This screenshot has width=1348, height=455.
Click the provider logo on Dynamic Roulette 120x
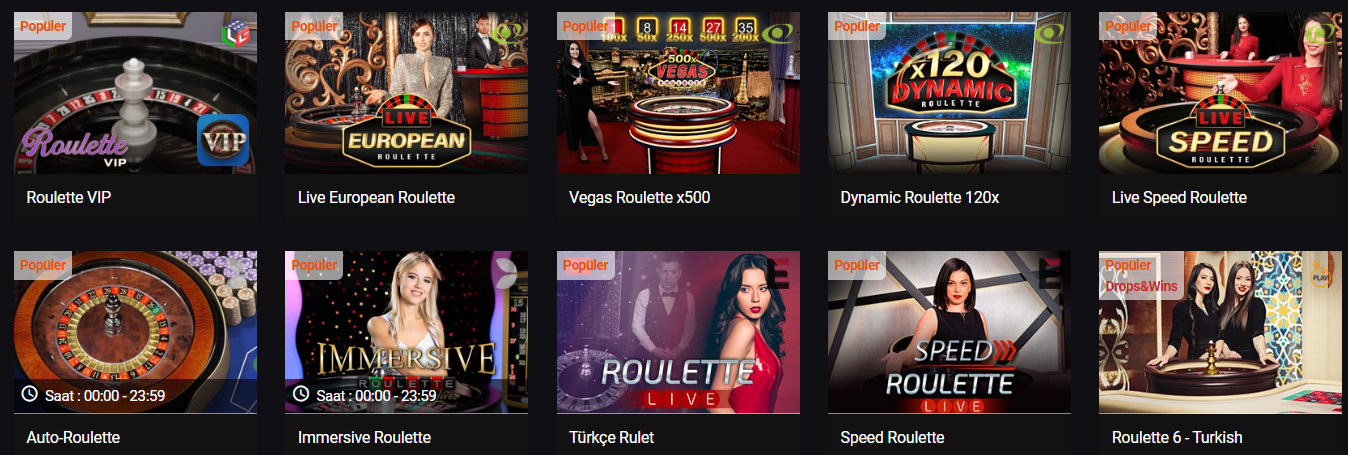pyautogui.click(x=1050, y=33)
